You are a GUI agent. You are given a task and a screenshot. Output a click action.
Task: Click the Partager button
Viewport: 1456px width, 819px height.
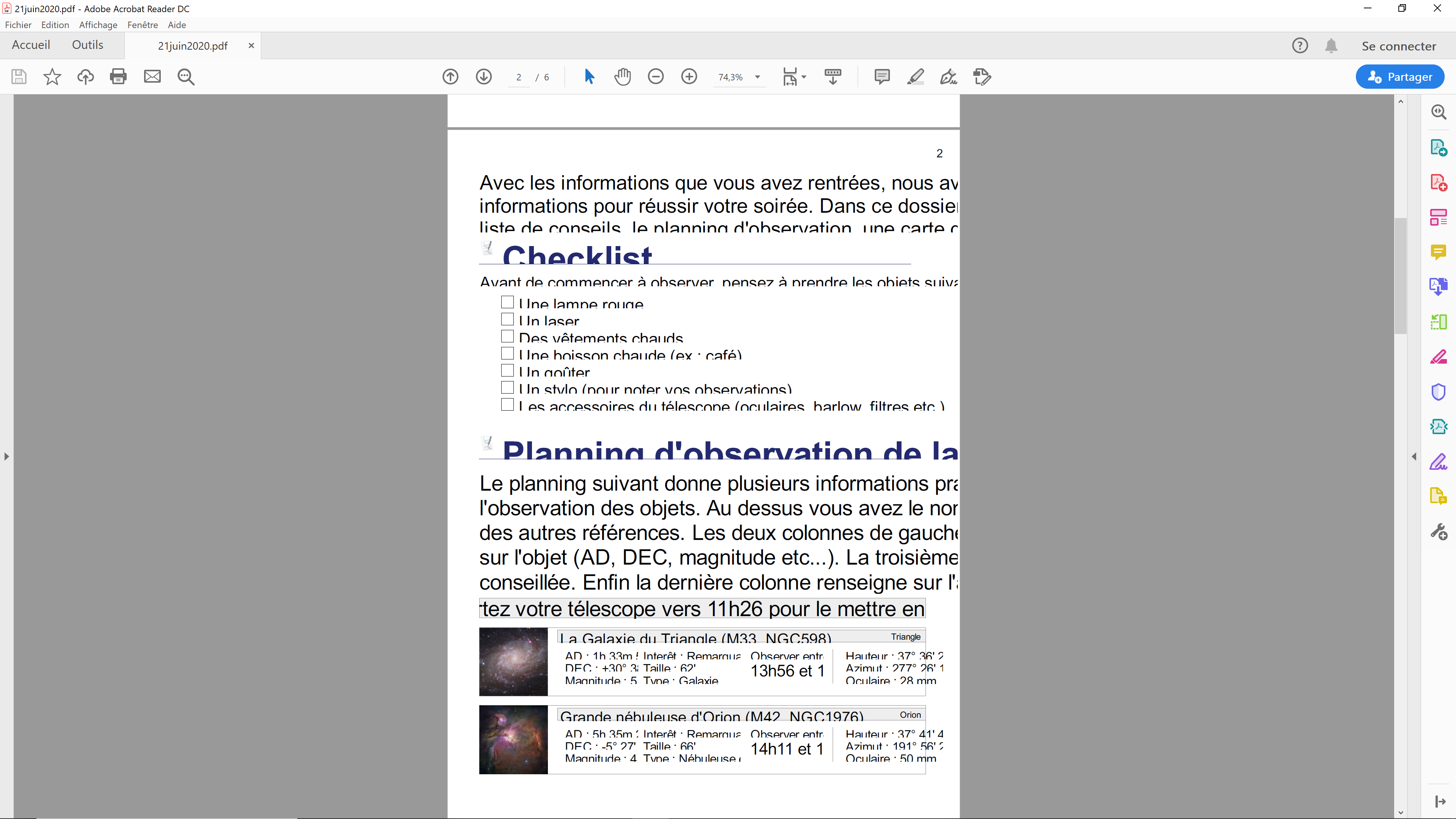pyautogui.click(x=1400, y=77)
